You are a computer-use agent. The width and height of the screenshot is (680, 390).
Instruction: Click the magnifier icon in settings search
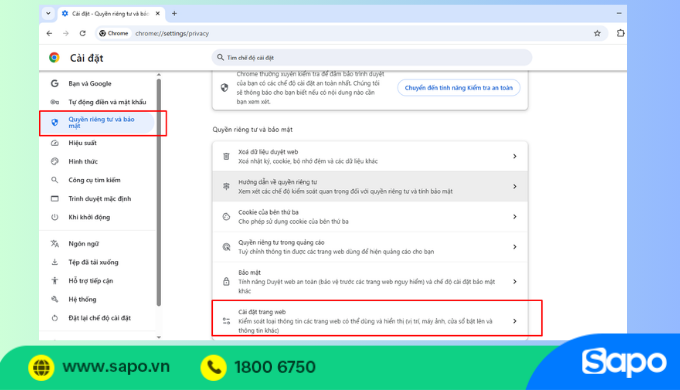click(x=220, y=57)
